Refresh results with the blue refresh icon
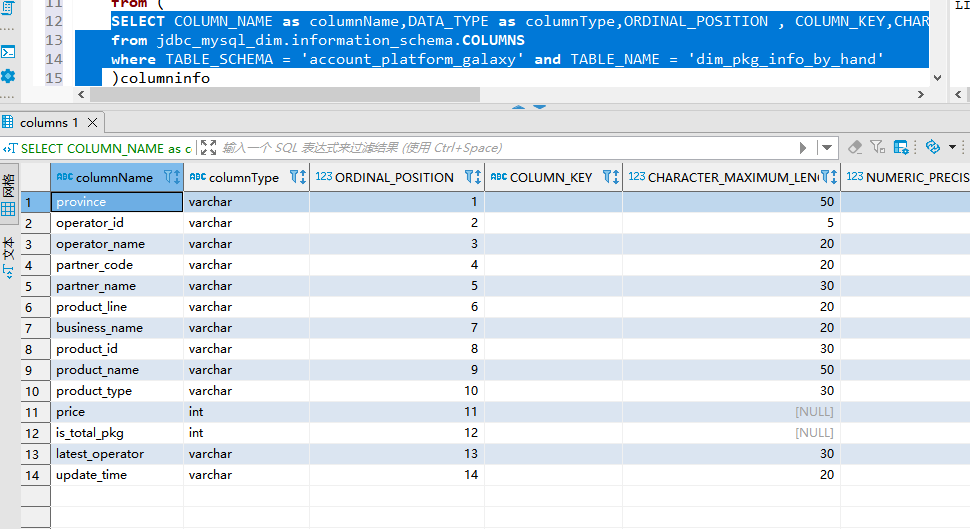 [x=932, y=147]
